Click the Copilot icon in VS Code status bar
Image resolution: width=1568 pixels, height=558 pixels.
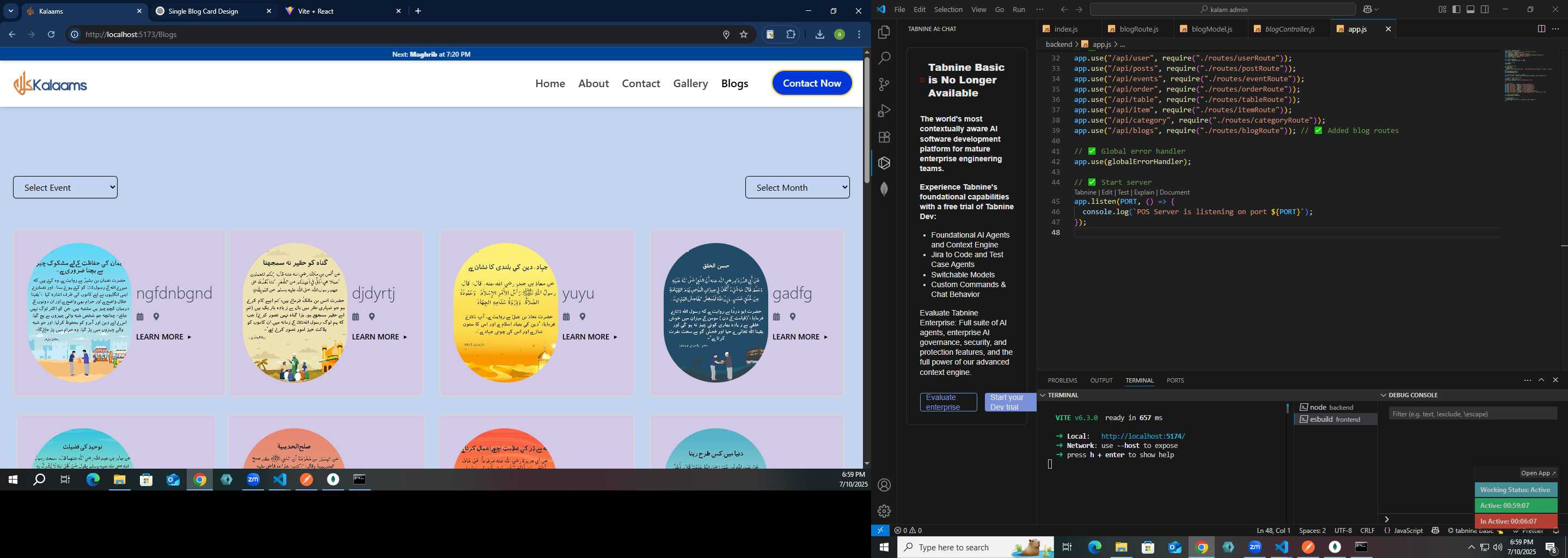(1435, 530)
